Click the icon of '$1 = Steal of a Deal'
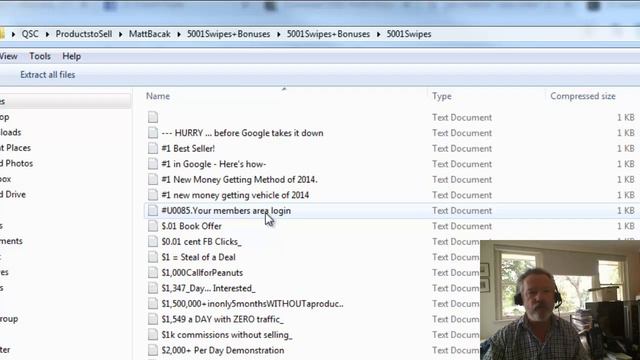The height and width of the screenshot is (360, 640). [153, 257]
